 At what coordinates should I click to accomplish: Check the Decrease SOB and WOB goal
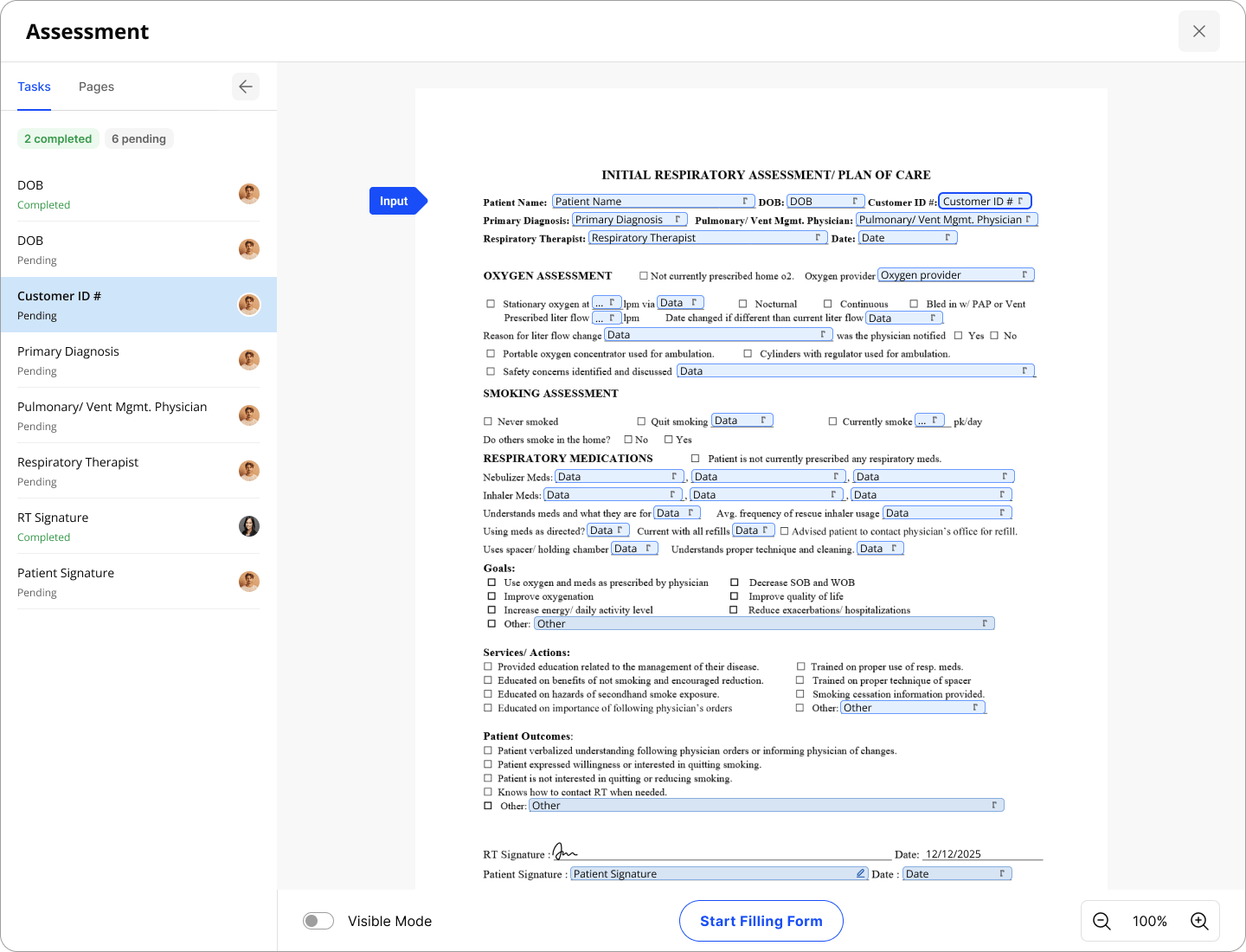[x=735, y=582]
